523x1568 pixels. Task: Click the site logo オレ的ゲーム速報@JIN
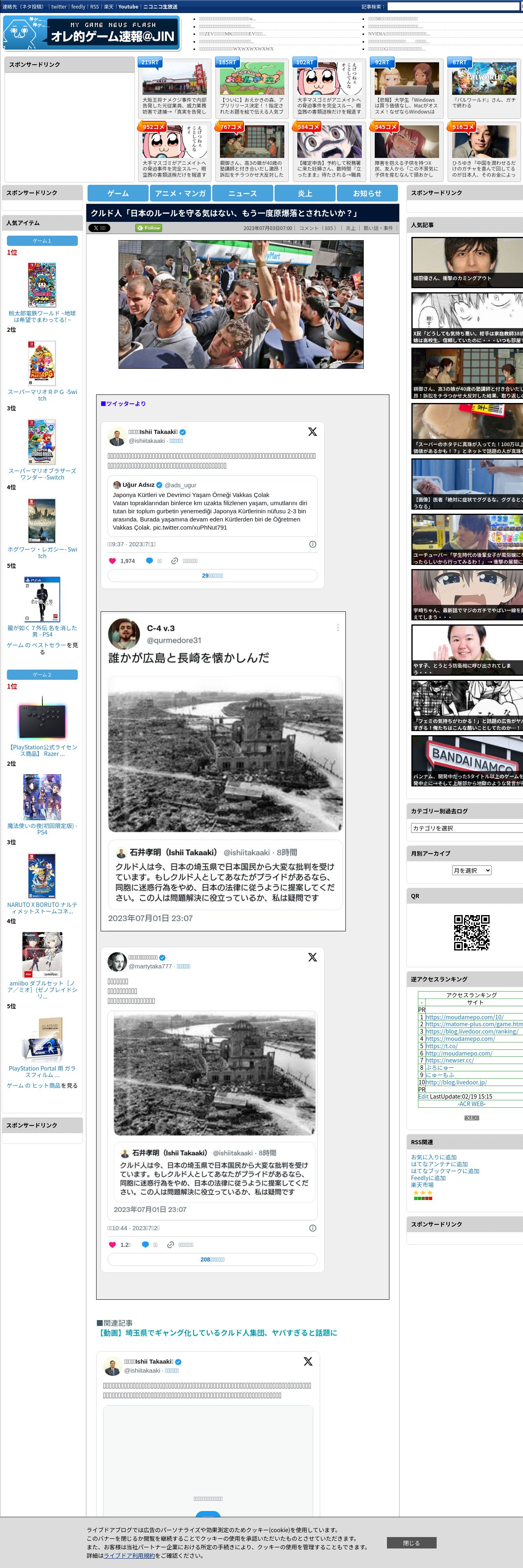pyautogui.click(x=91, y=33)
